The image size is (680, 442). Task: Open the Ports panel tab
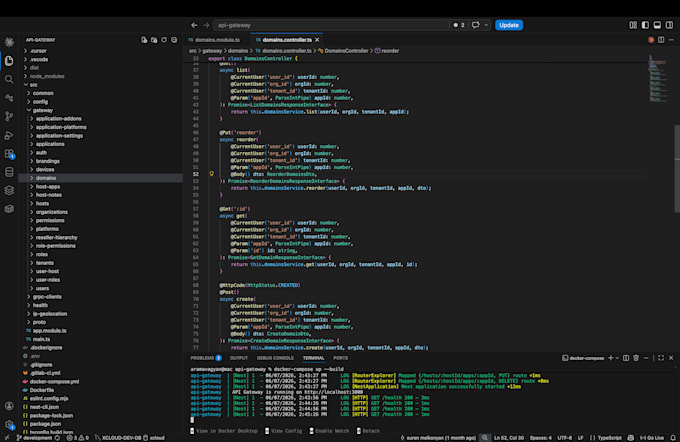(x=340, y=358)
